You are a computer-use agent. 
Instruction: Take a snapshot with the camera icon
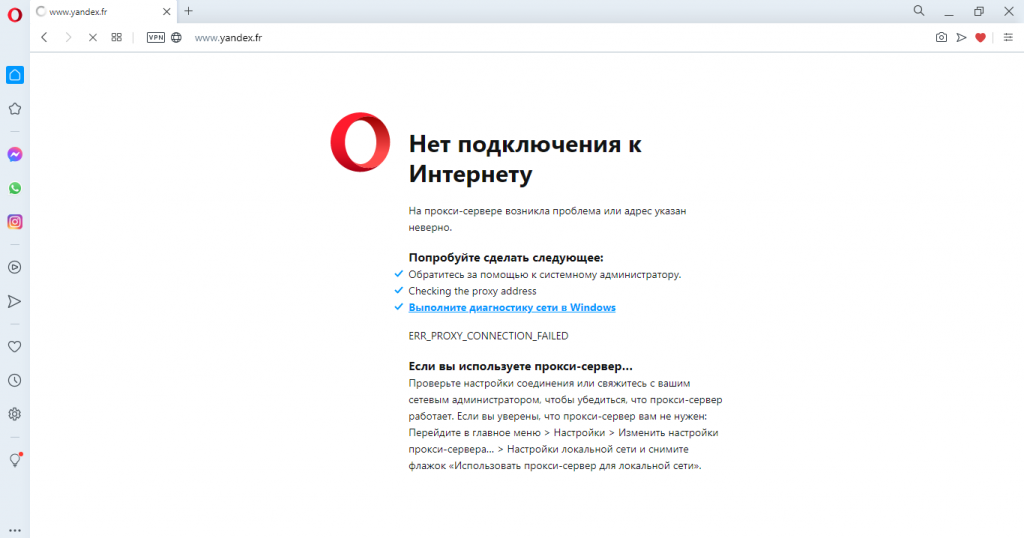(941, 37)
